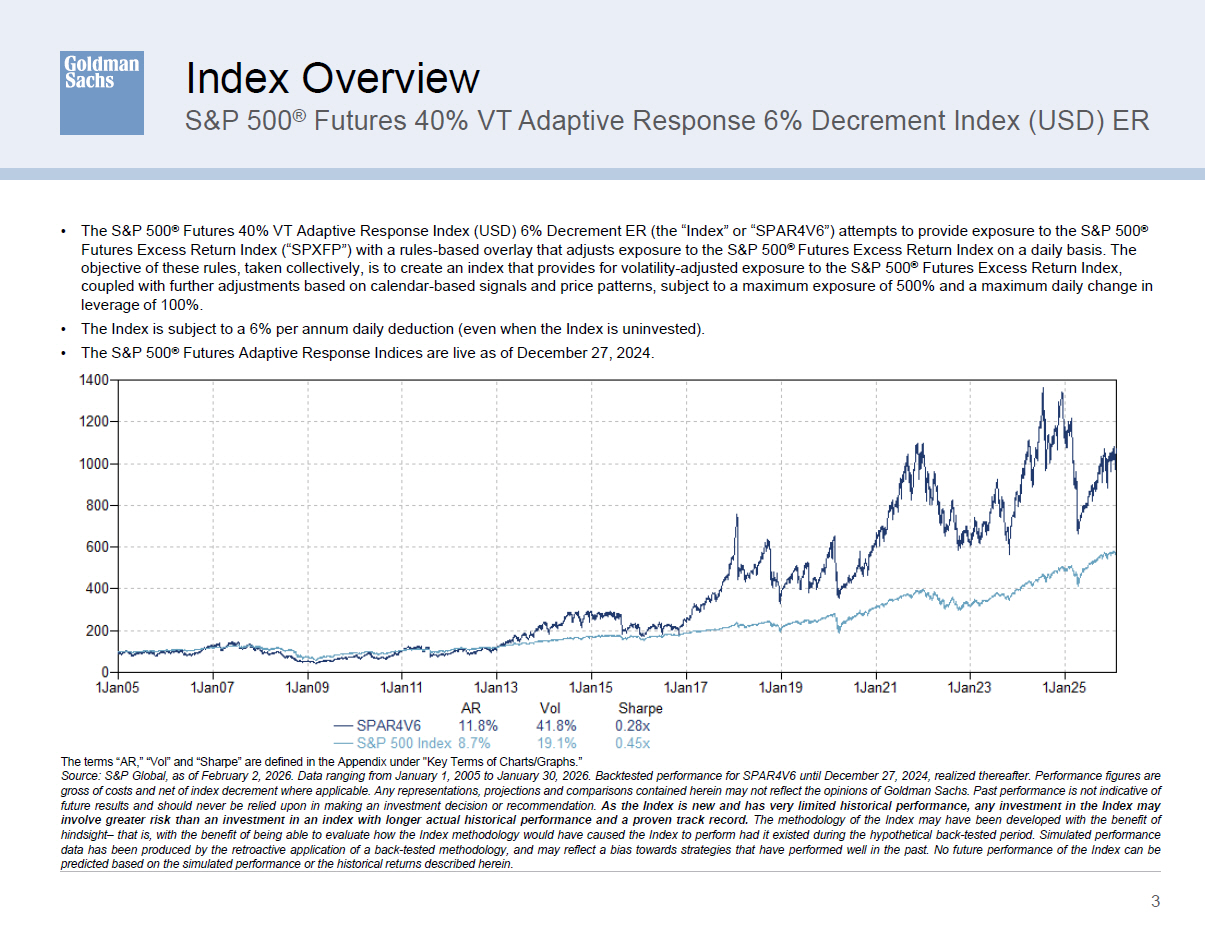Click the 1Jan19 x-axis date label
This screenshot has width=1205, height=929.
pyautogui.click(x=780, y=687)
